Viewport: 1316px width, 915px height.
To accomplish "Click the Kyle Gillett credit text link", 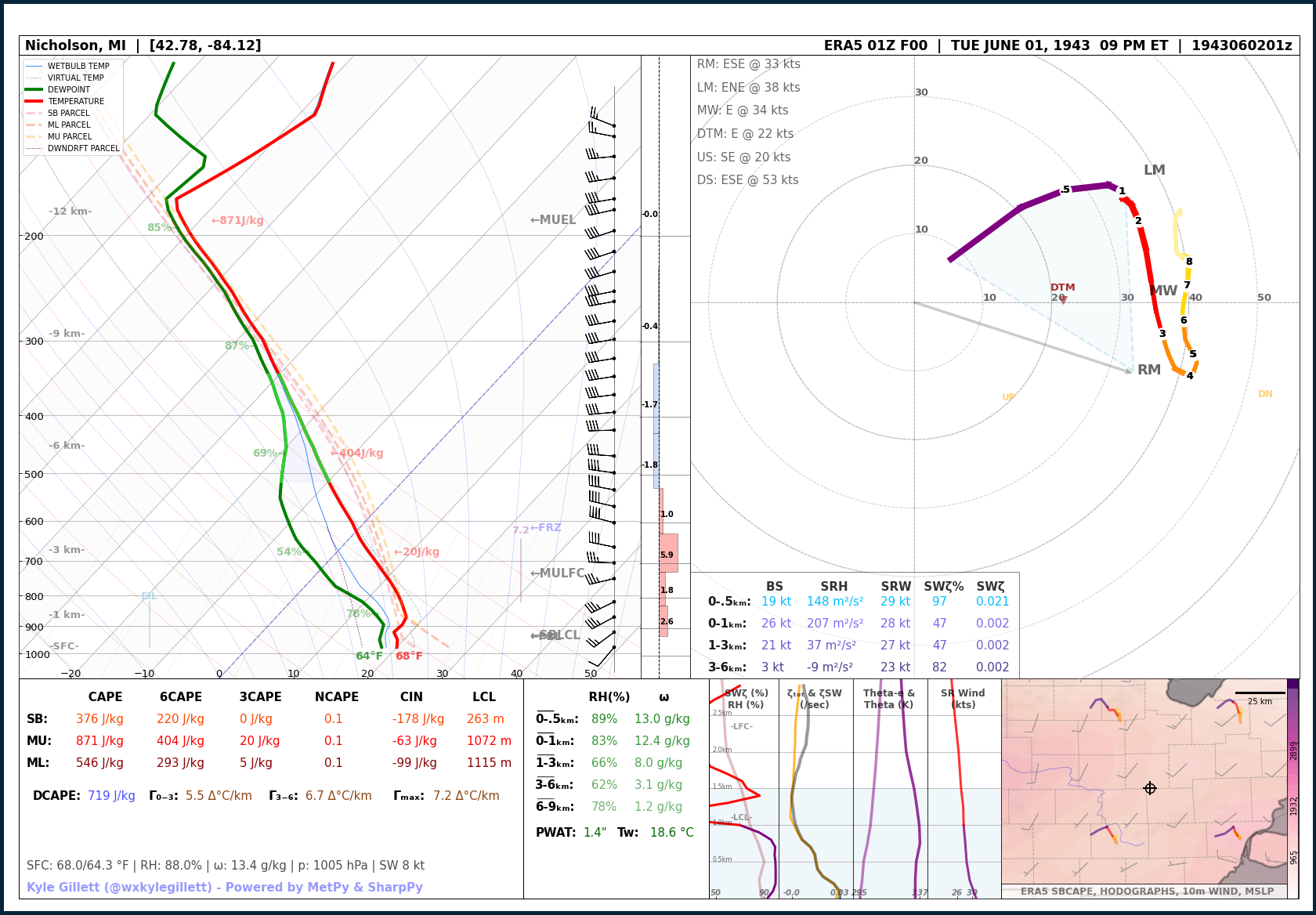I will [x=225, y=887].
